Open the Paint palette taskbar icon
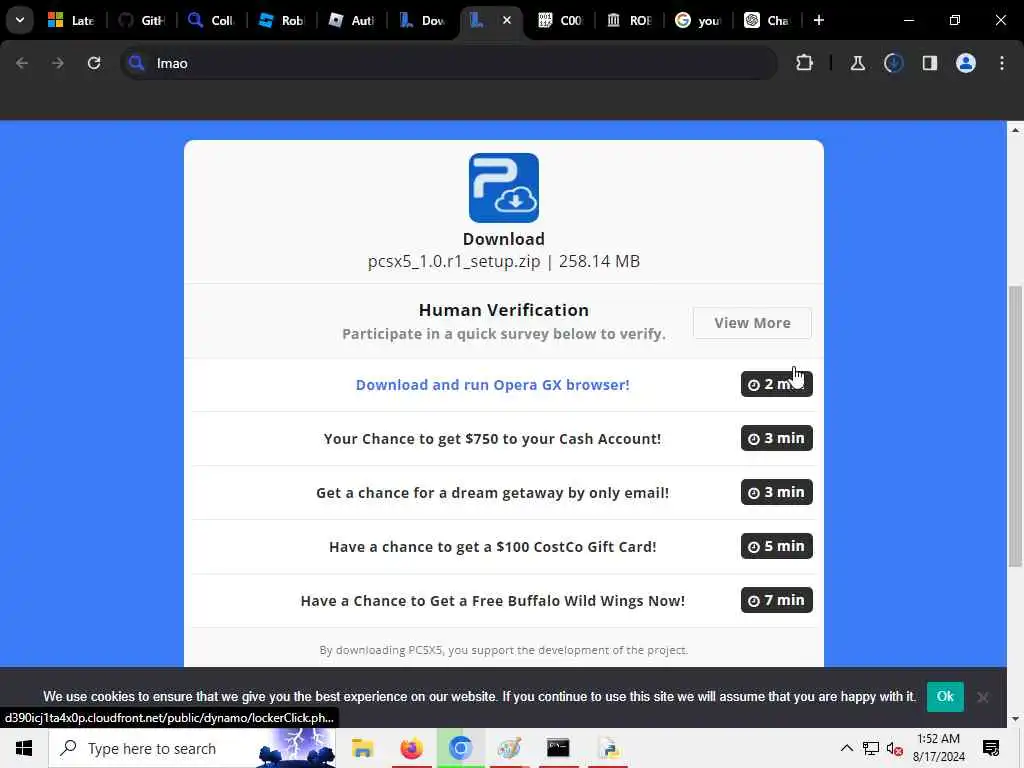This screenshot has width=1024, height=768. coord(509,748)
